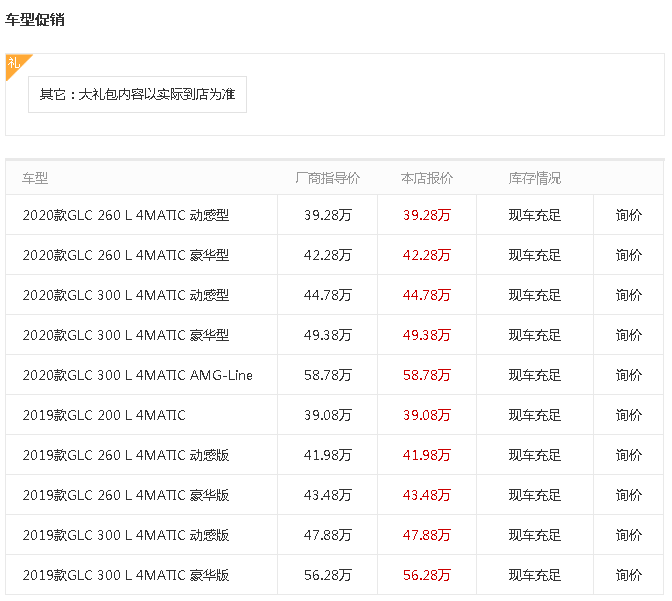Click the 车型促销 heading
Viewport: 672px width, 601px height.
click(35, 20)
